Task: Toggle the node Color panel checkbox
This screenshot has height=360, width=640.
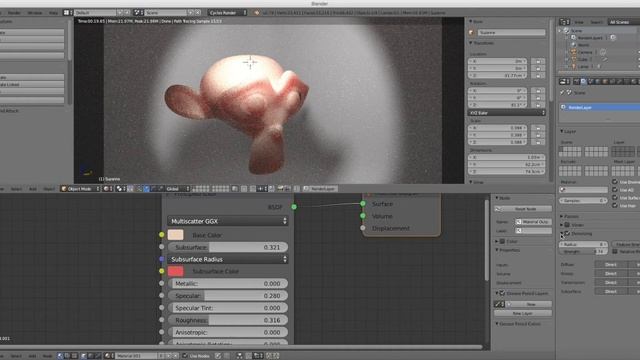Action: click(x=502, y=241)
